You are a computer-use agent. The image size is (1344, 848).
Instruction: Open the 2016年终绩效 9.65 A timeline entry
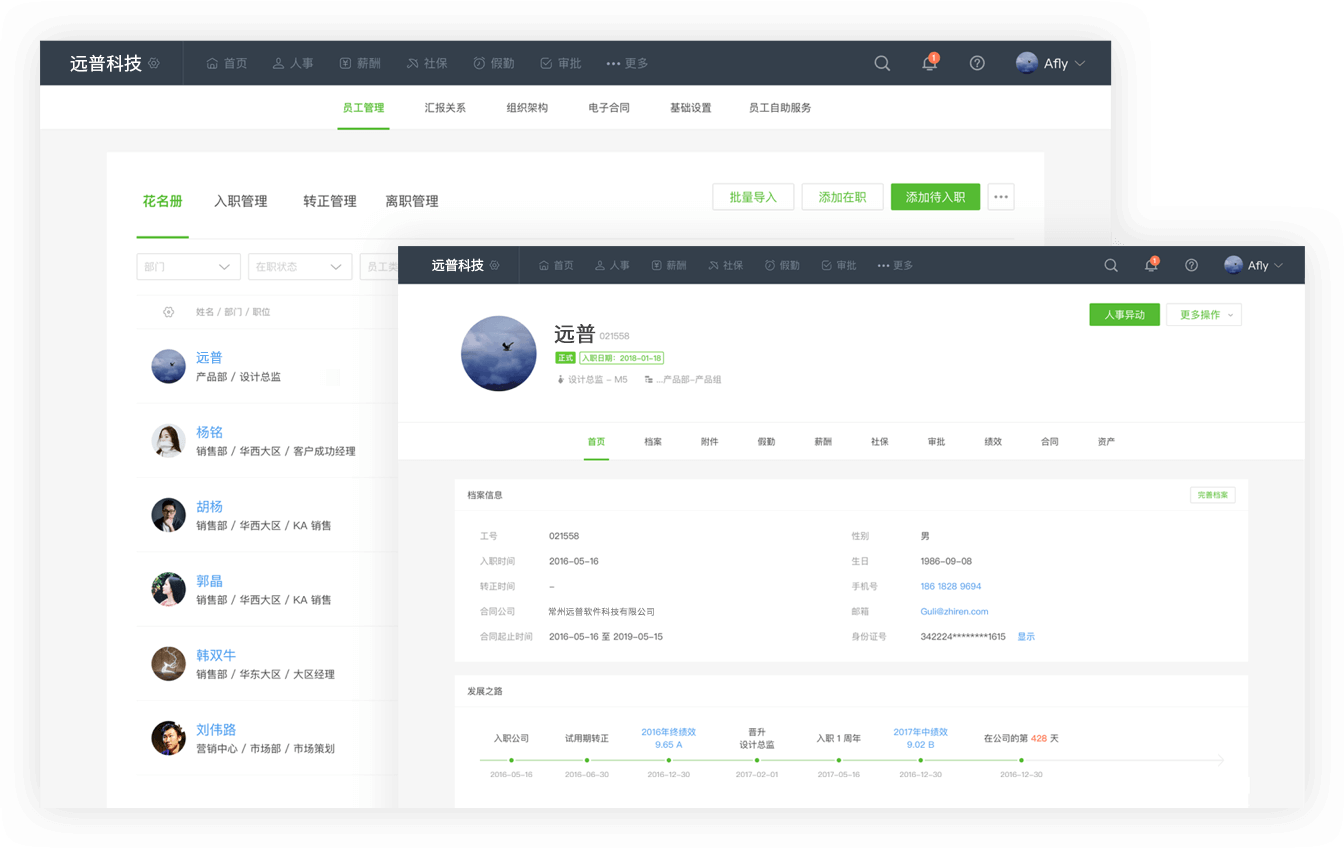tap(668, 736)
